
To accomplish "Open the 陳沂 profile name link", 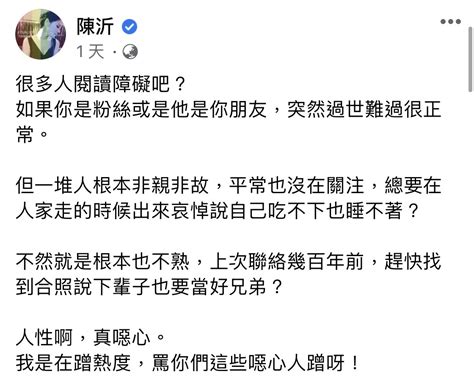I will [95, 27].
